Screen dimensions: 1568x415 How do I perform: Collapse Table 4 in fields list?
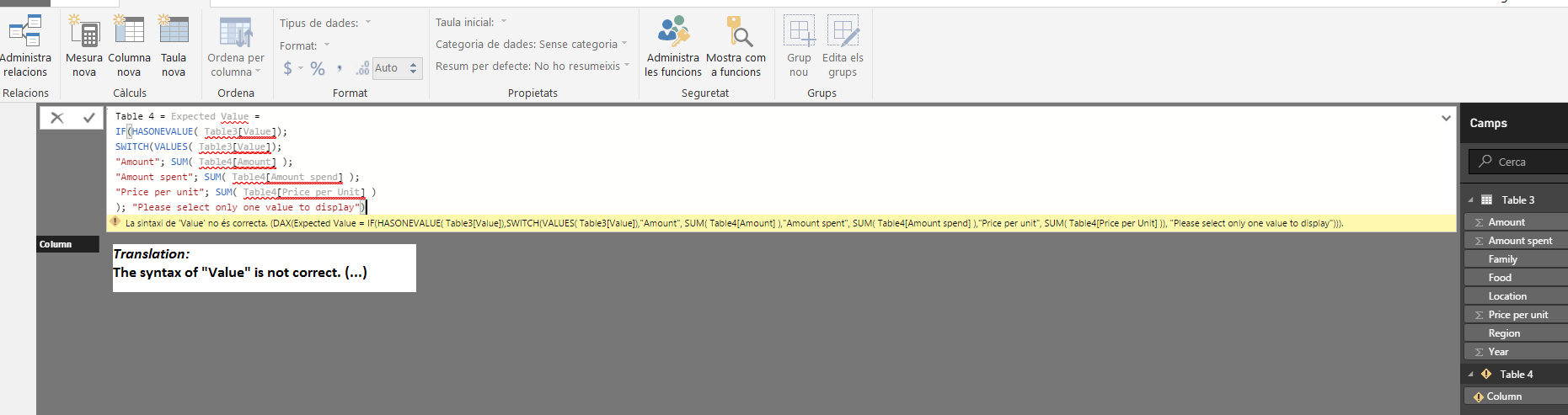[1471, 375]
